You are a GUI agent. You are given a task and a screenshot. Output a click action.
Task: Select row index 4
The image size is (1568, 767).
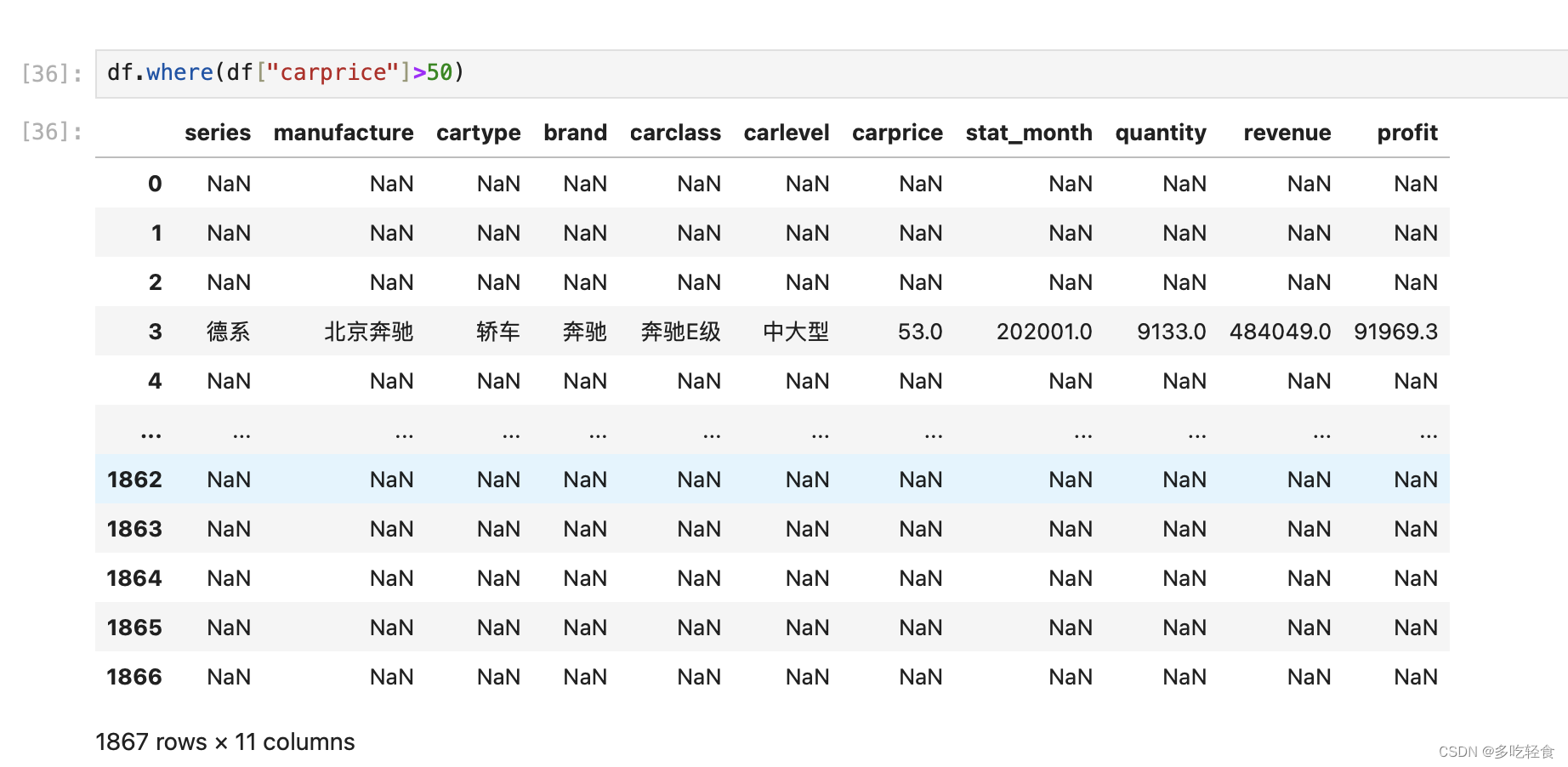[x=155, y=381]
